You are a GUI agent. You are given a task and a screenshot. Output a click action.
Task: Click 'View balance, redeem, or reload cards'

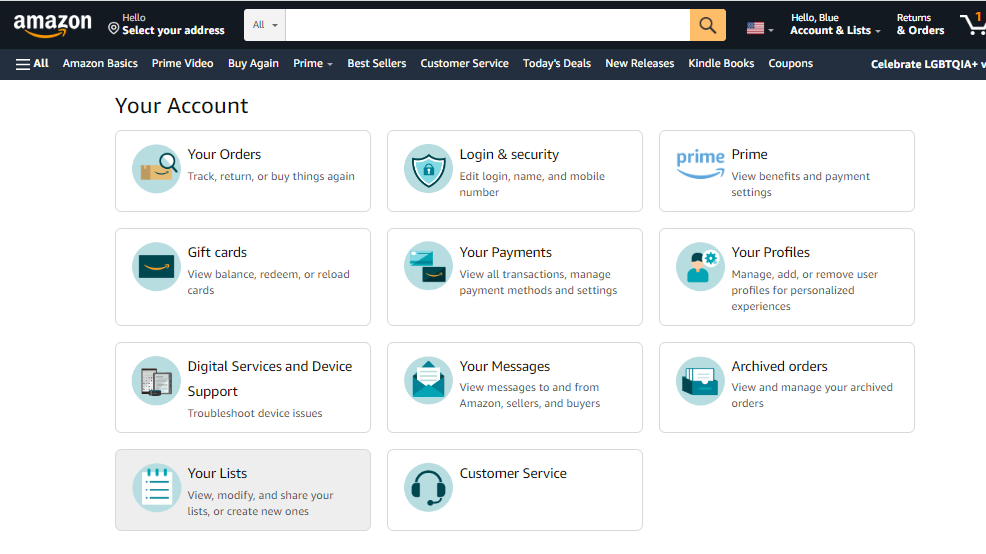point(269,282)
